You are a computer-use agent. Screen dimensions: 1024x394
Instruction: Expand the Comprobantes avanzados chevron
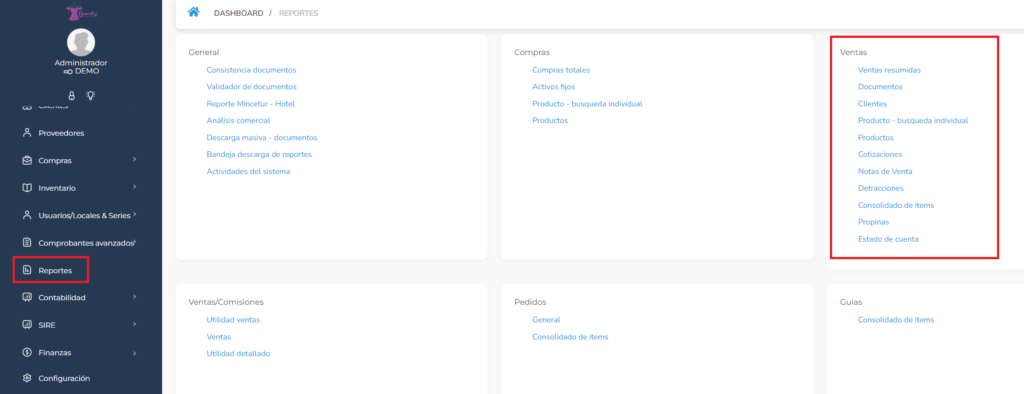pos(135,242)
